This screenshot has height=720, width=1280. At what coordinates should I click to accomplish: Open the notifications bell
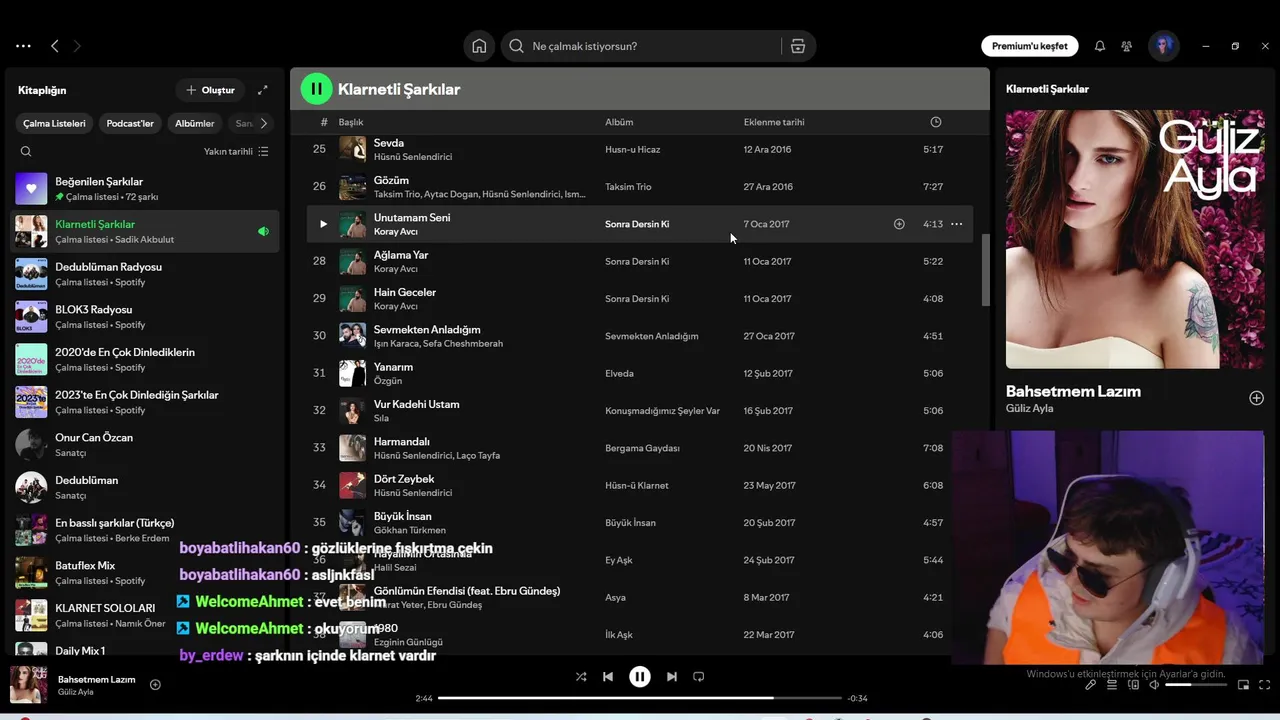[1100, 46]
